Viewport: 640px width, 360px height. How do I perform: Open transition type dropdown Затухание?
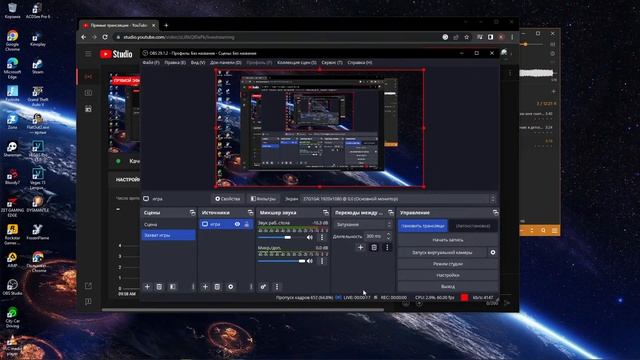click(x=363, y=224)
